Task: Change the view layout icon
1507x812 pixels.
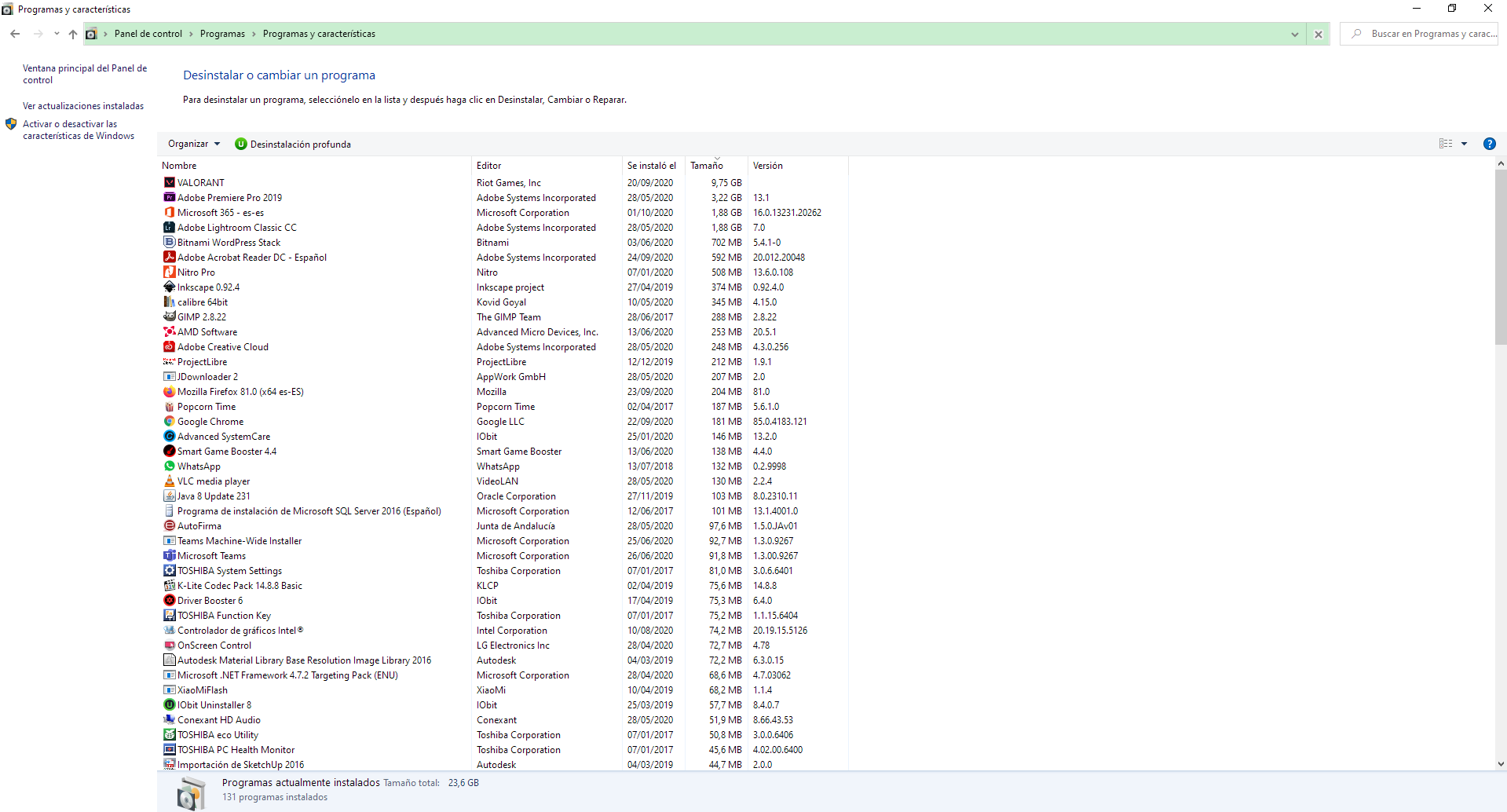Action: tap(1446, 144)
